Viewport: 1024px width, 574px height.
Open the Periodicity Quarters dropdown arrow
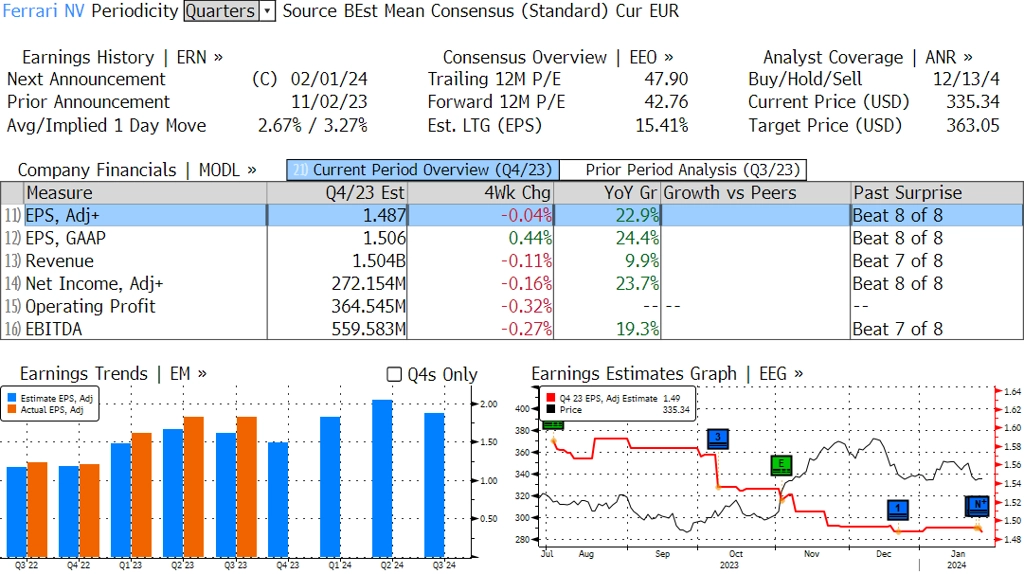(267, 11)
